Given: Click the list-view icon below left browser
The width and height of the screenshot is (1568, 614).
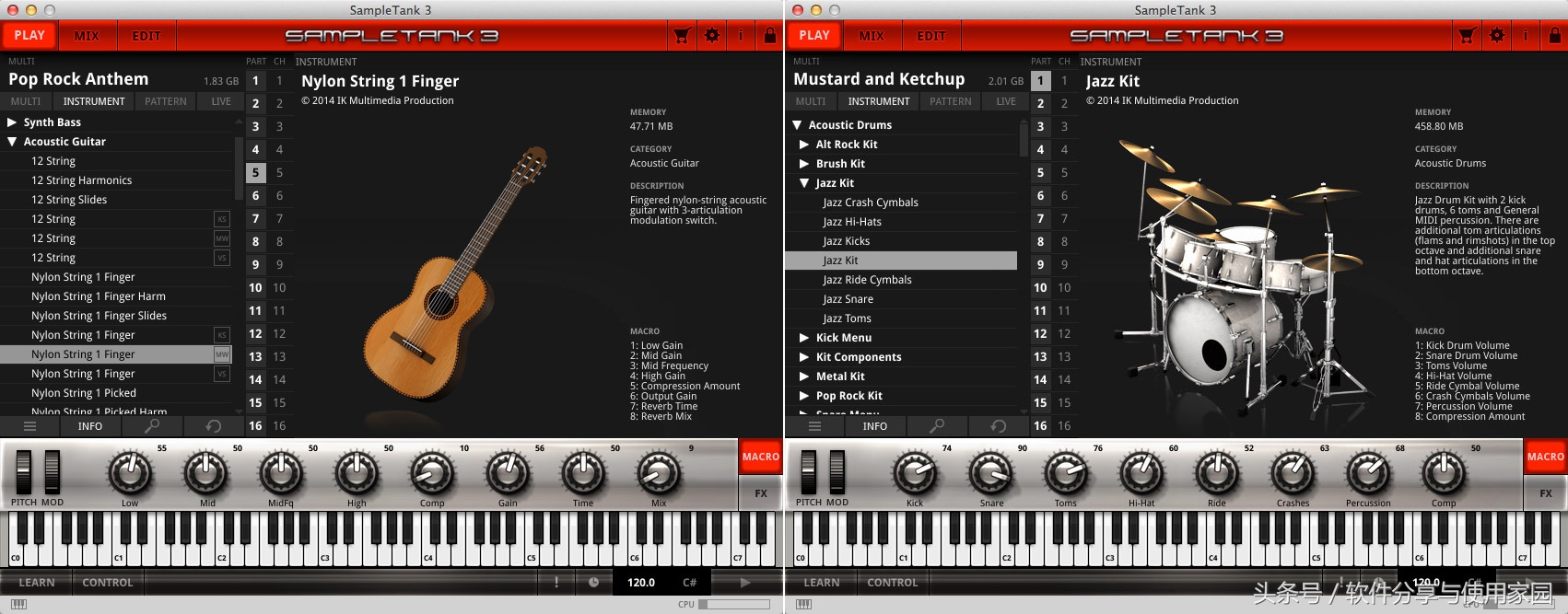Looking at the screenshot, I should coord(29,426).
